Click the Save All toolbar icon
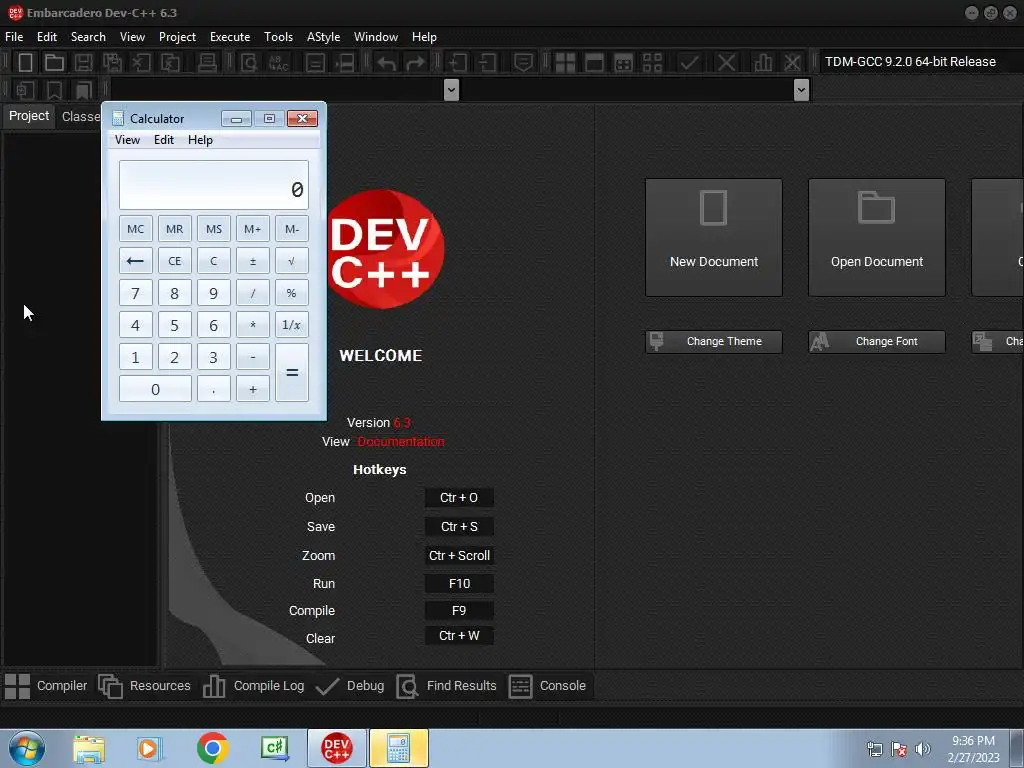The width and height of the screenshot is (1024, 768). [x=112, y=62]
